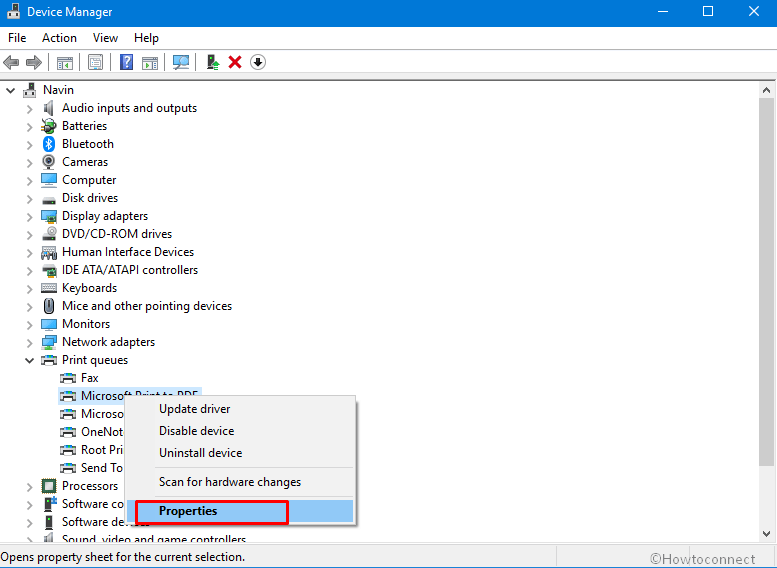The height and width of the screenshot is (568, 777).
Task: Open the View menu
Action: [x=105, y=38]
